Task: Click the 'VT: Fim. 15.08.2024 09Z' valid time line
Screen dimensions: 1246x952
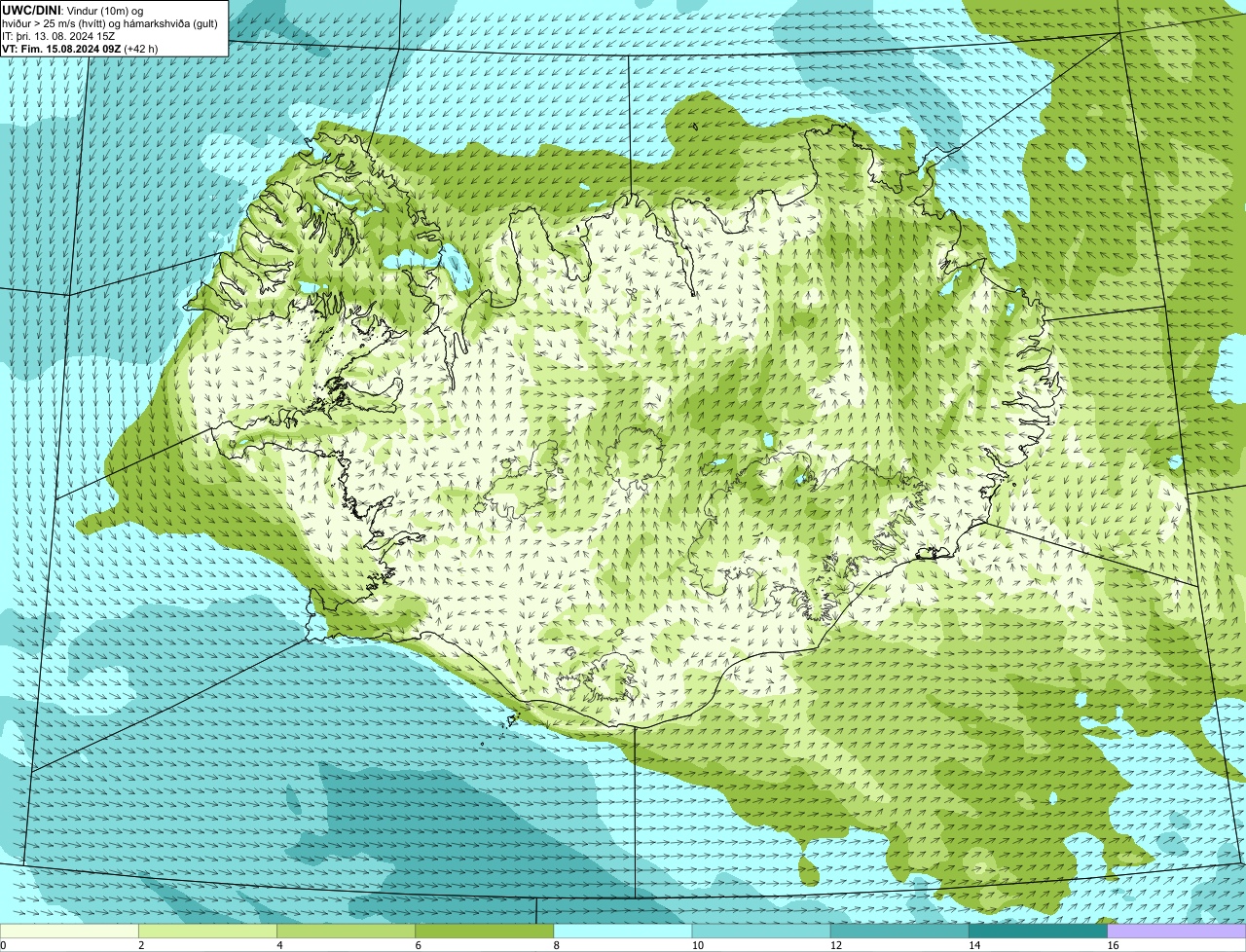Action: [61, 48]
